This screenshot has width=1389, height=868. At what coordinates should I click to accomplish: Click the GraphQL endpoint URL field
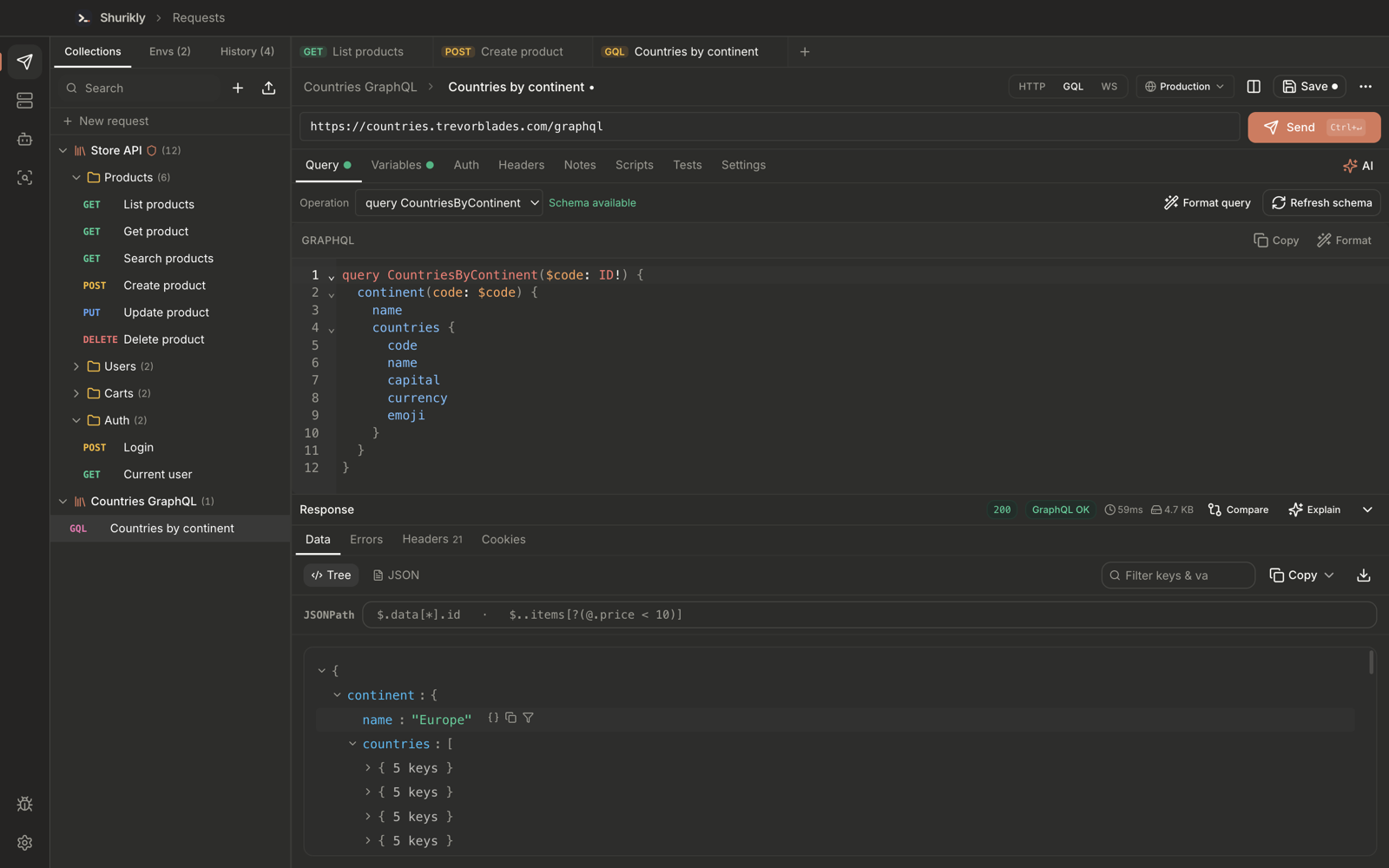point(769,127)
